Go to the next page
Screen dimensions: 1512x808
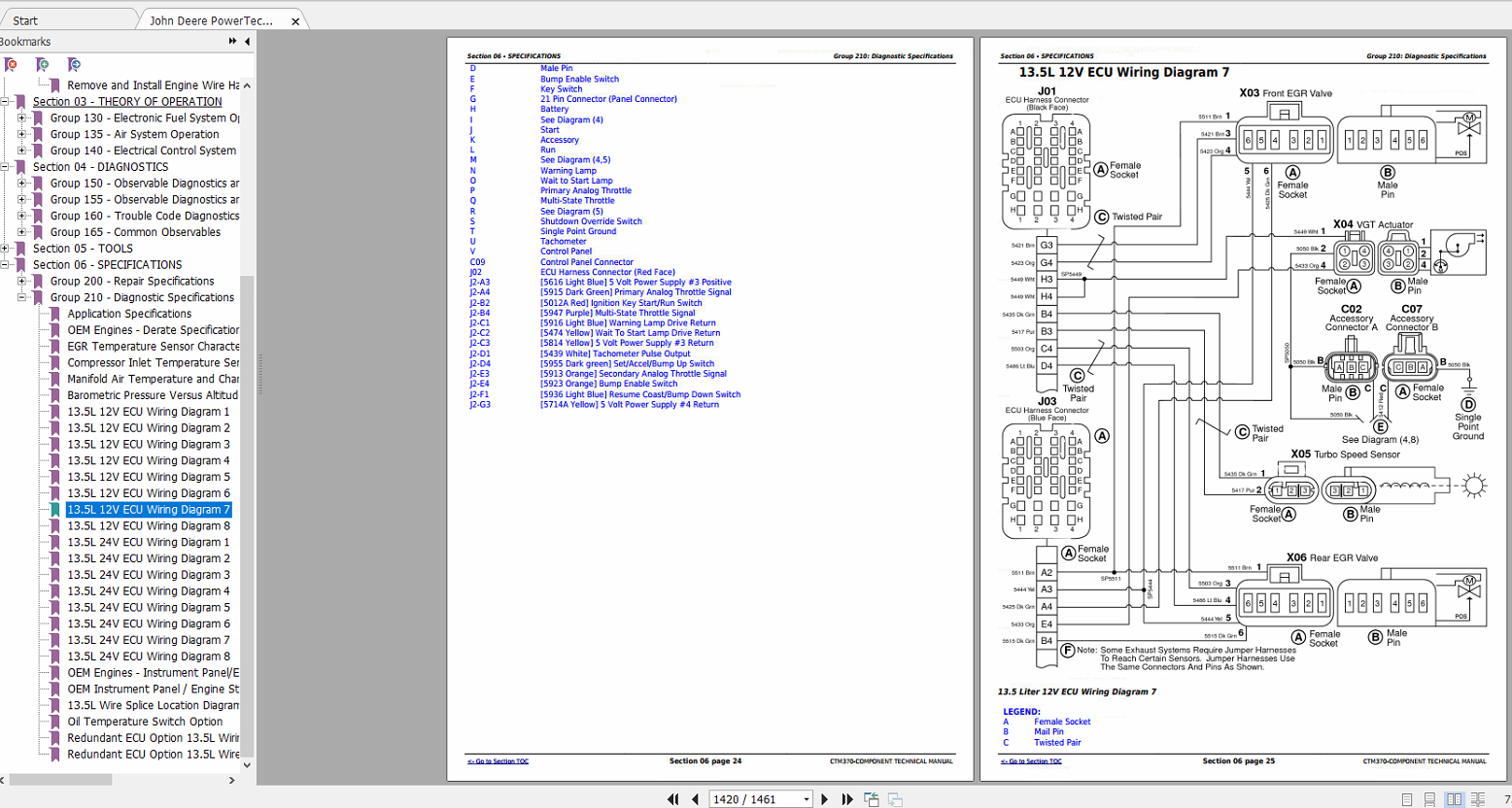click(825, 799)
